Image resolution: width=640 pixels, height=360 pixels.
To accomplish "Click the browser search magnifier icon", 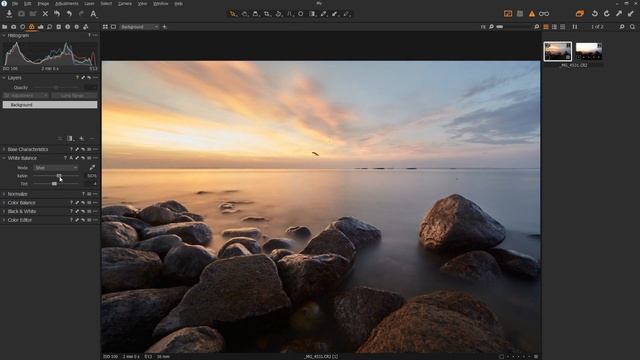I will pos(632,27).
